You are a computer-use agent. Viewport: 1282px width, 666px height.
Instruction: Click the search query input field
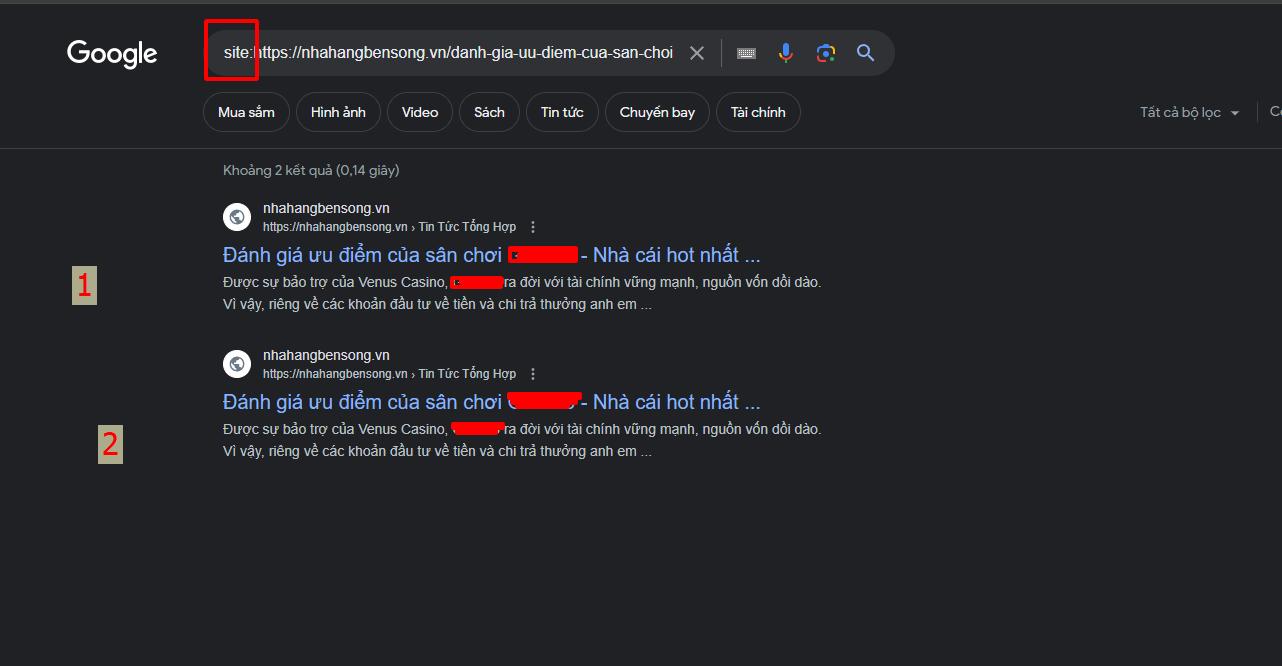point(448,53)
